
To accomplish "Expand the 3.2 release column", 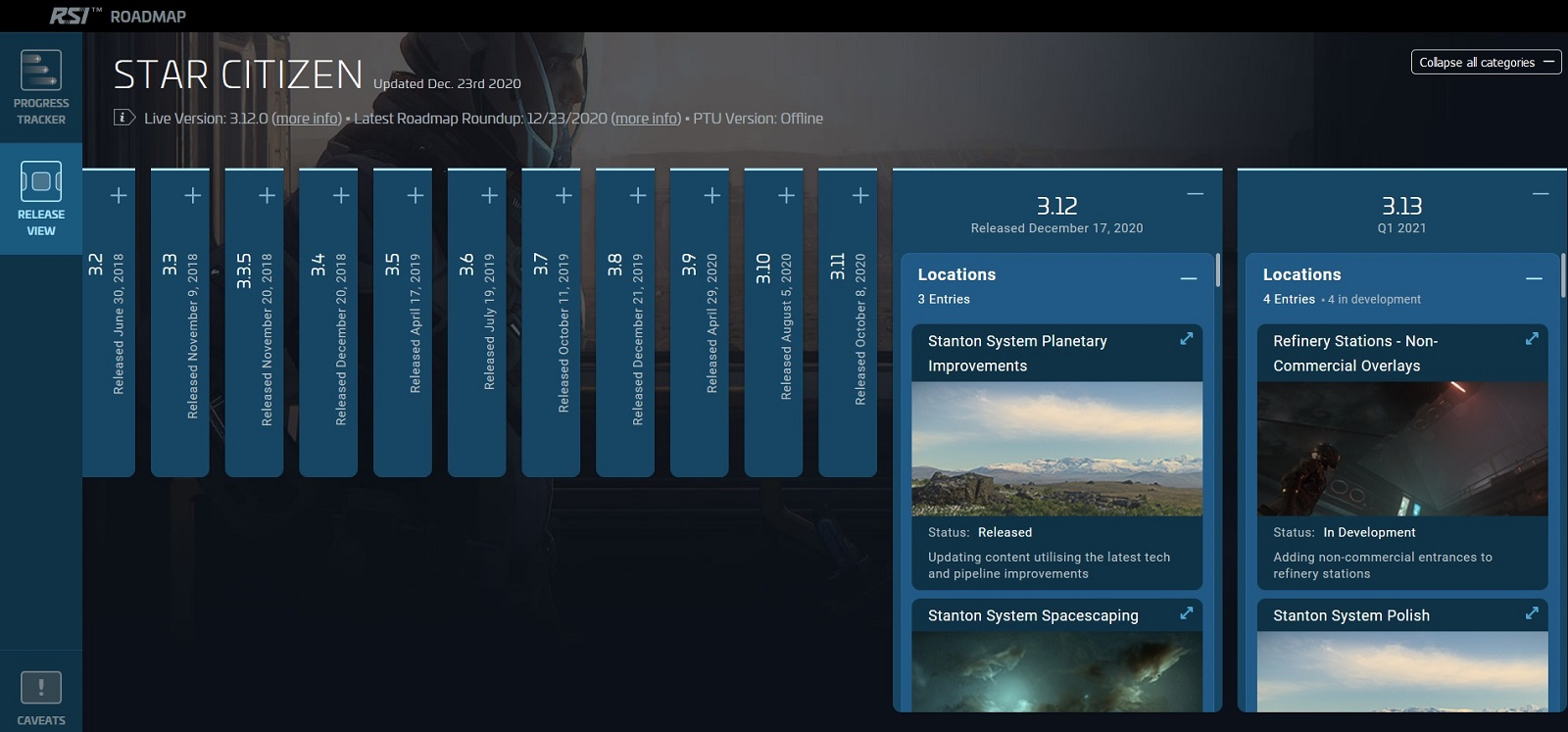I will (x=119, y=196).
